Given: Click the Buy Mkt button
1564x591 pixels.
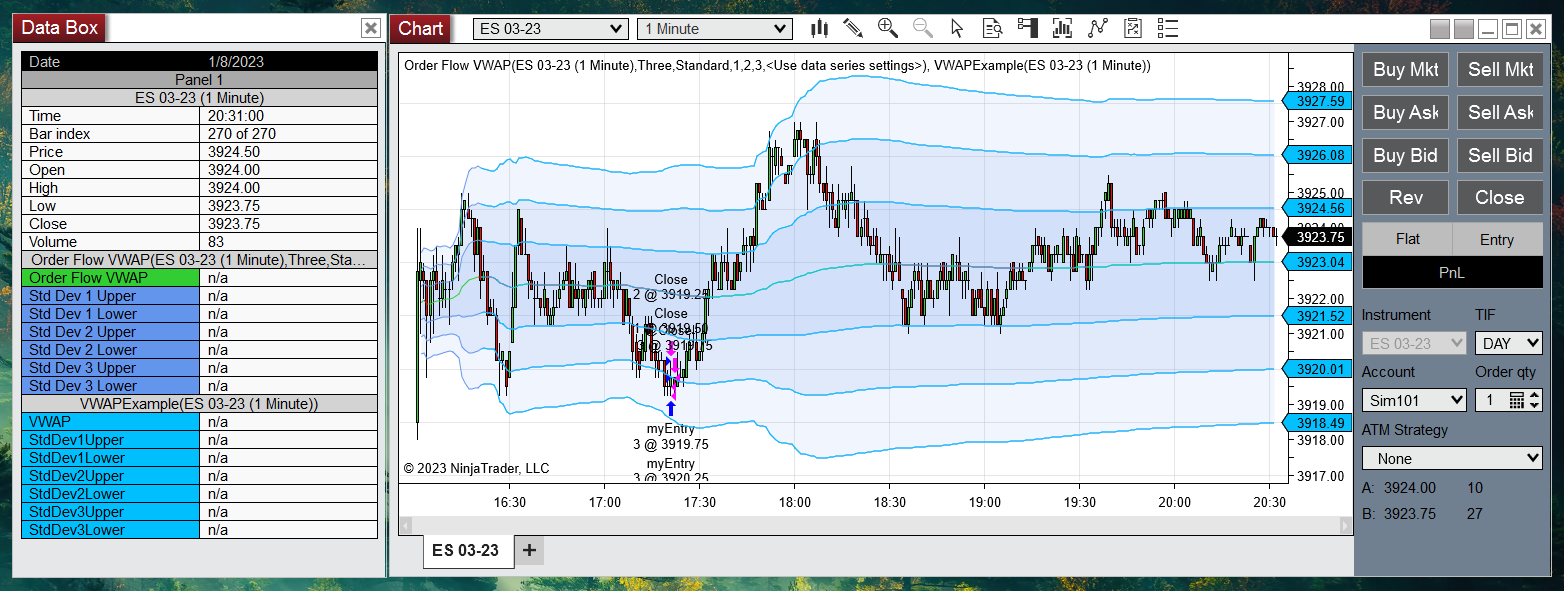Looking at the screenshot, I should click(x=1405, y=69).
